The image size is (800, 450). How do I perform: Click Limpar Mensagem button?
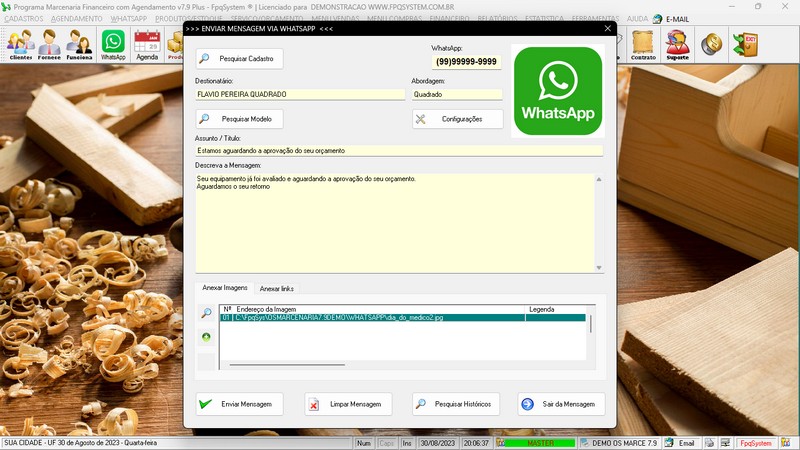click(x=348, y=404)
